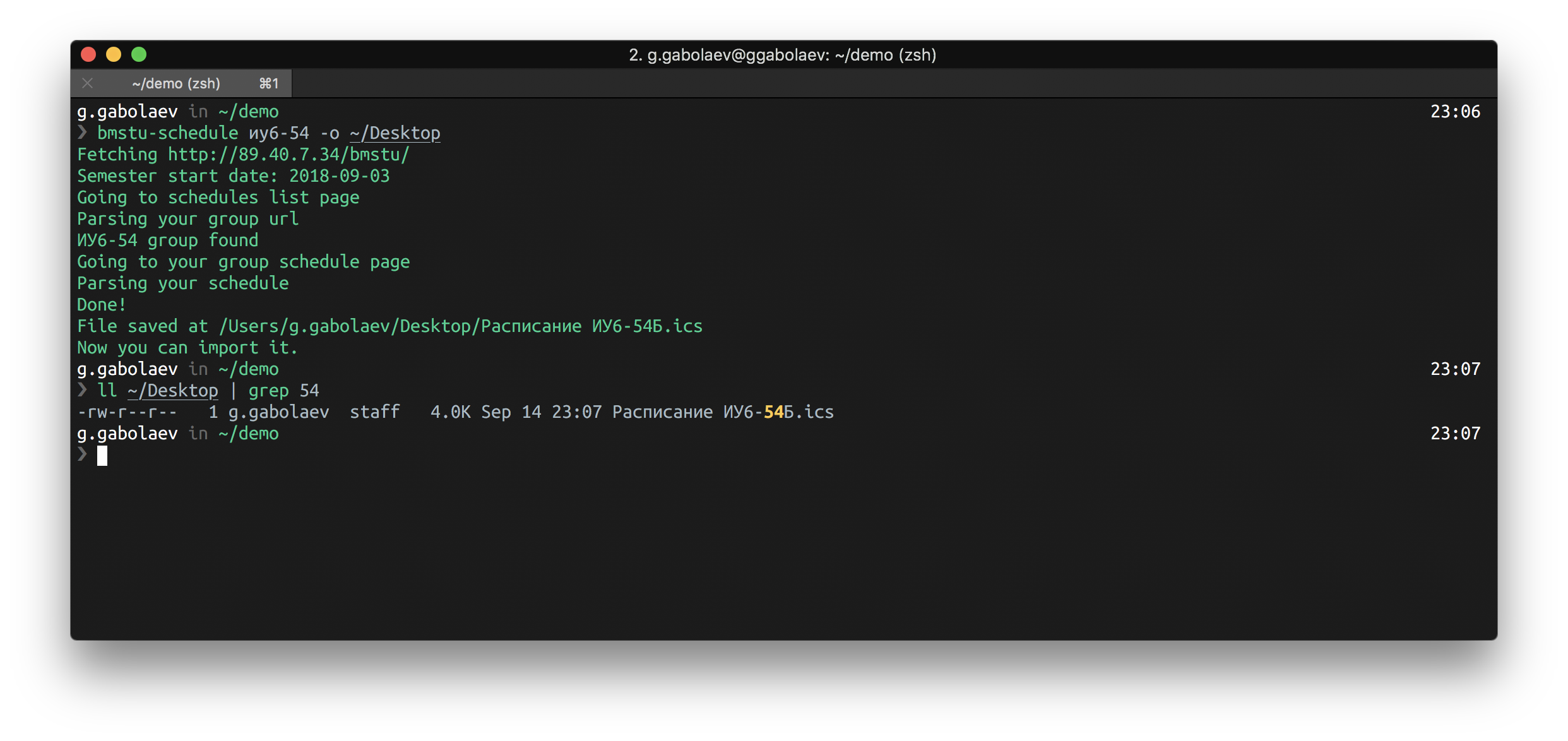Screen dimensions: 1568x741
Task: Click the highlighted yellow 54 grep match
Action: click(x=773, y=412)
